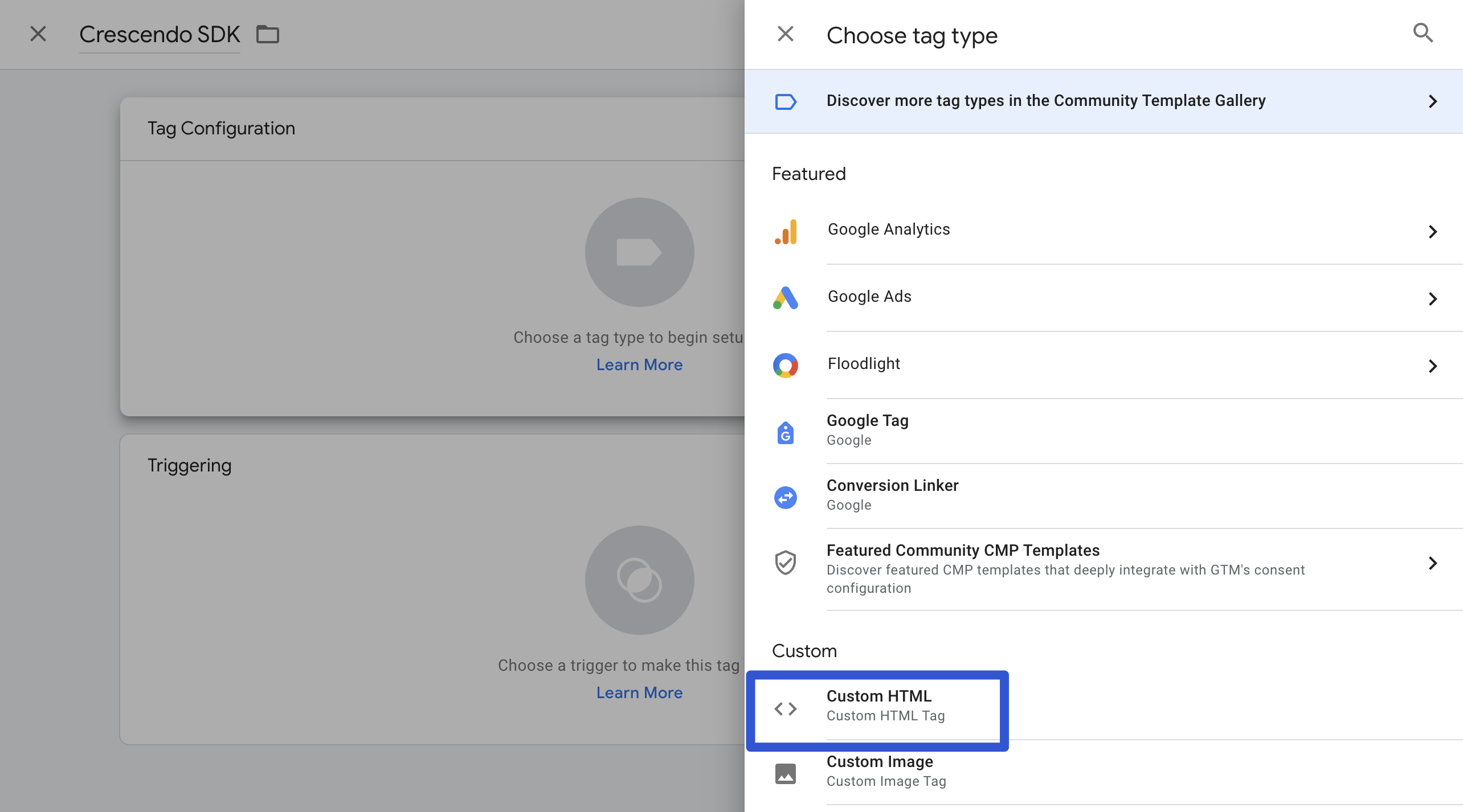
Task: Edit the Crescendo SDK tag name
Action: [160, 35]
